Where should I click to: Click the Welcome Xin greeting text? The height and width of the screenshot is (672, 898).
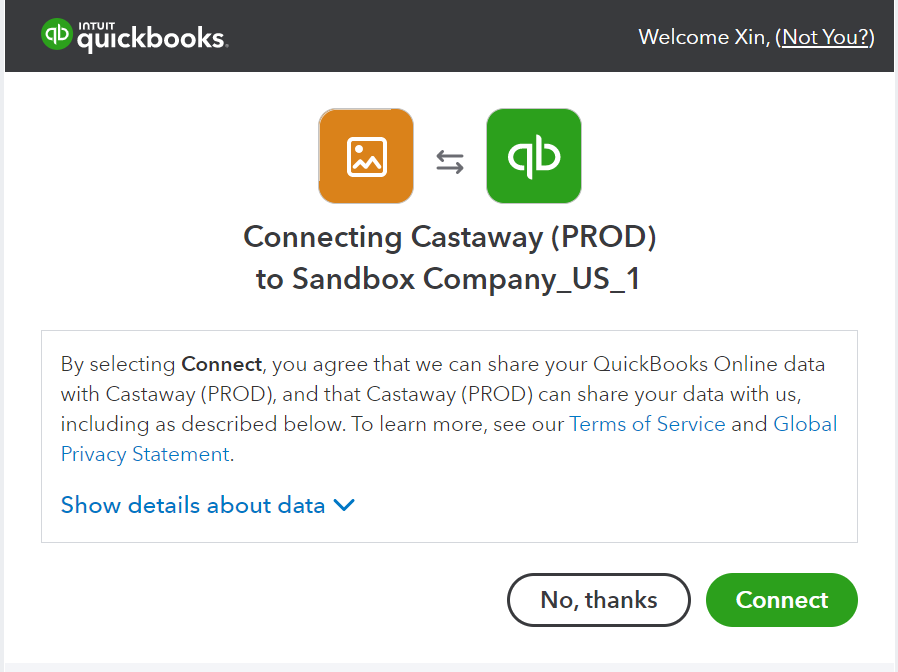point(703,37)
